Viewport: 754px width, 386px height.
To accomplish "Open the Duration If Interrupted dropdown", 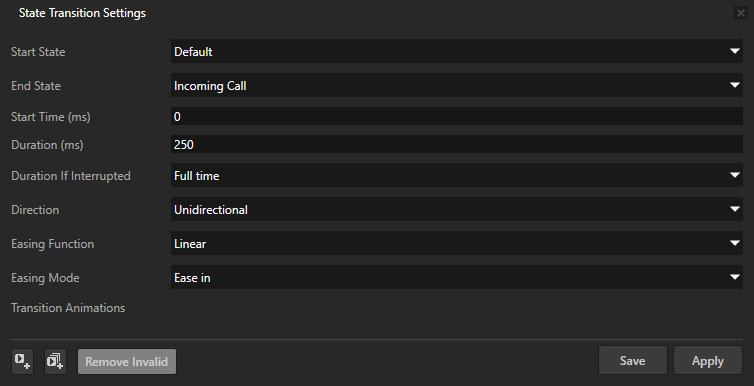I will [x=457, y=175].
